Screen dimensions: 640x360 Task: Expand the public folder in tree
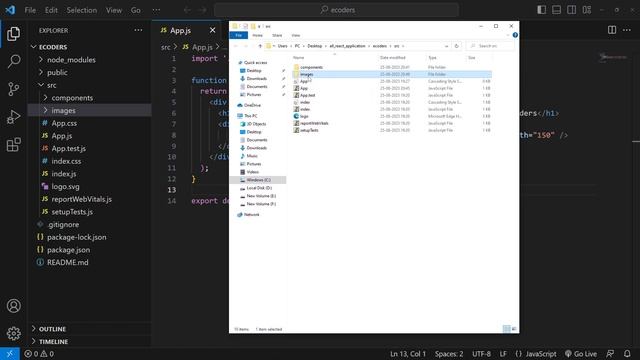tap(90, 72)
